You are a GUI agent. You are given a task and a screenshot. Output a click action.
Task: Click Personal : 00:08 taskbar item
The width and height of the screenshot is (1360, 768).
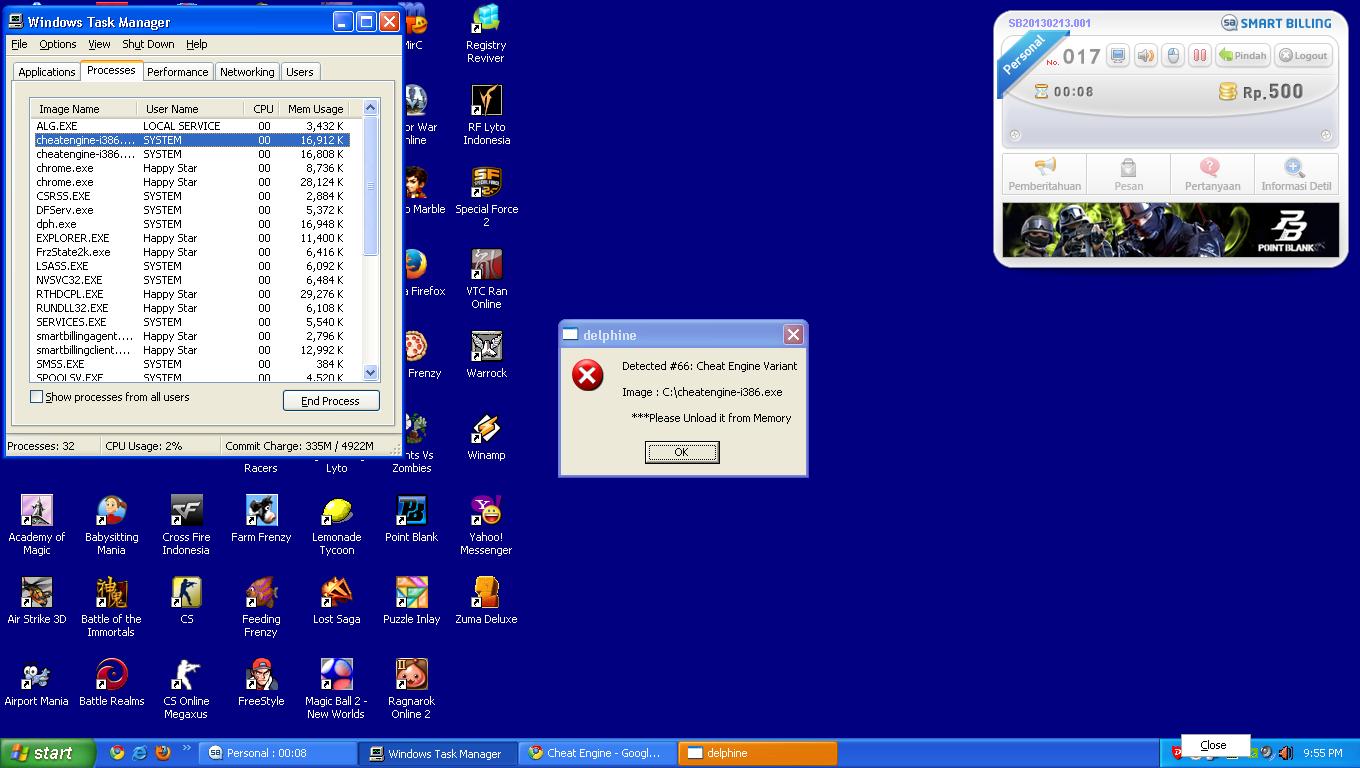278,753
